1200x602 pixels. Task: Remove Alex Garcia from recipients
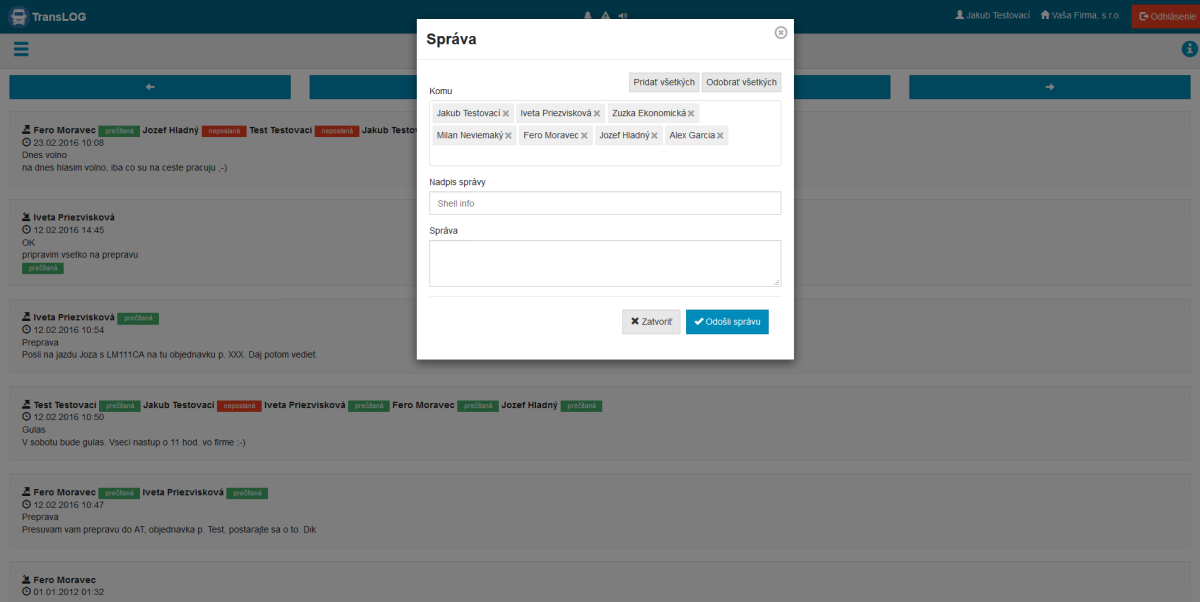pyautogui.click(x=720, y=136)
